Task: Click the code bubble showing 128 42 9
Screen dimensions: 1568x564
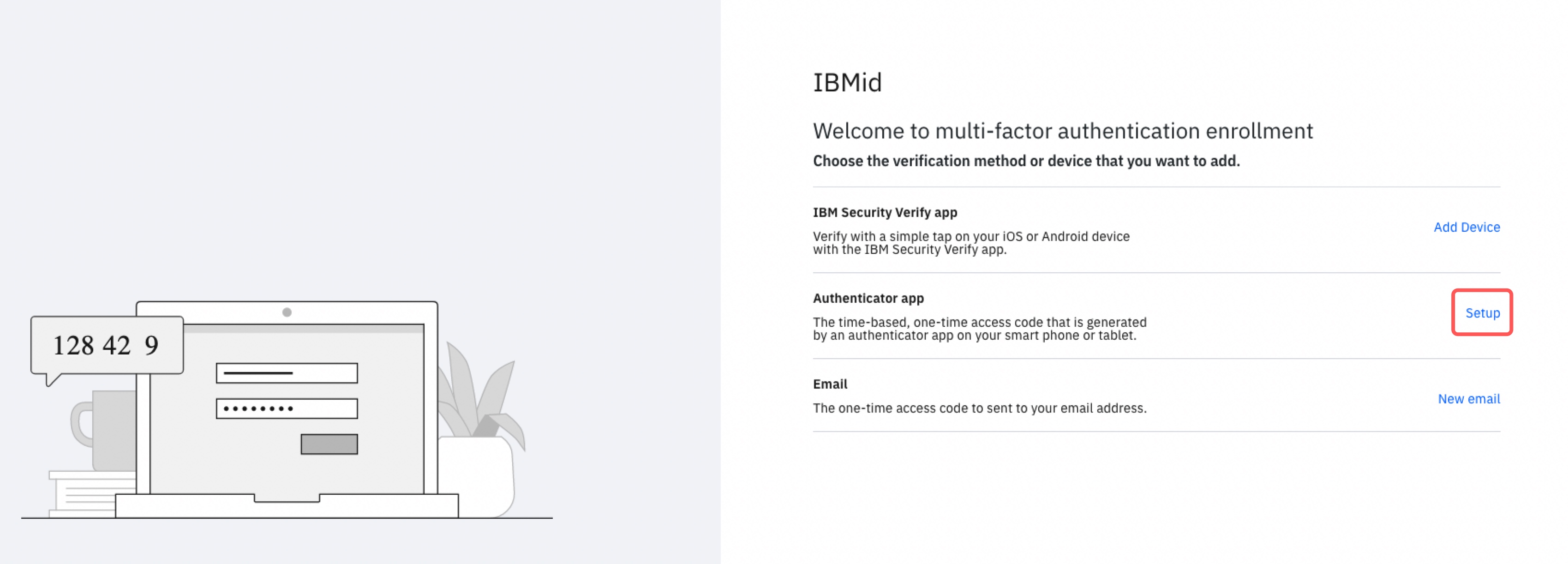Action: 107,345
